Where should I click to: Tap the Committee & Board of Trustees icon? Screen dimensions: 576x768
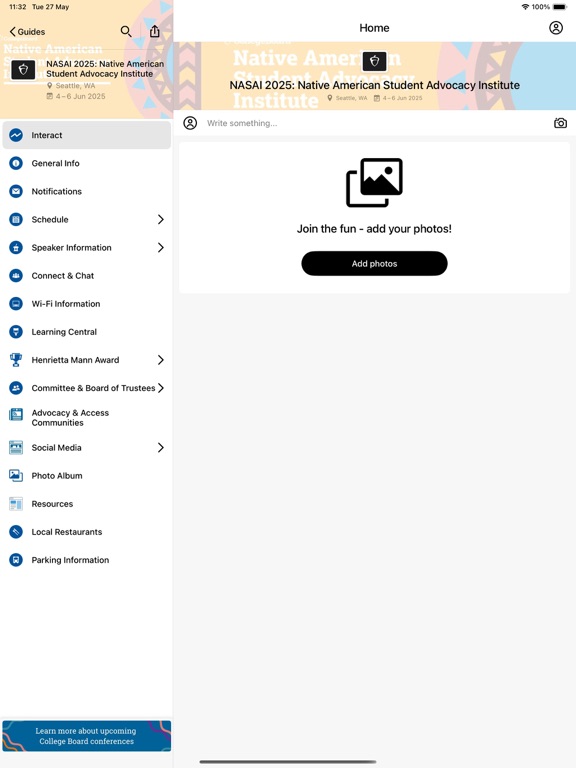[x=16, y=388]
